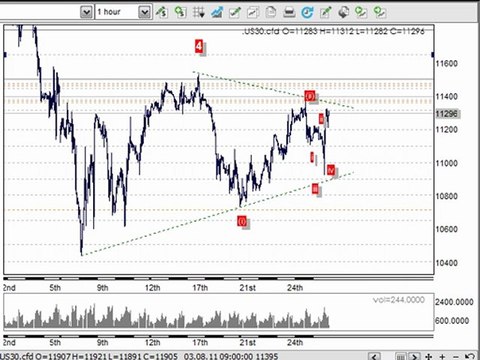The height and width of the screenshot is (360, 480).
Task: Click the magnifier with dollar sign icon
Action: pyautogui.click(x=180, y=12)
